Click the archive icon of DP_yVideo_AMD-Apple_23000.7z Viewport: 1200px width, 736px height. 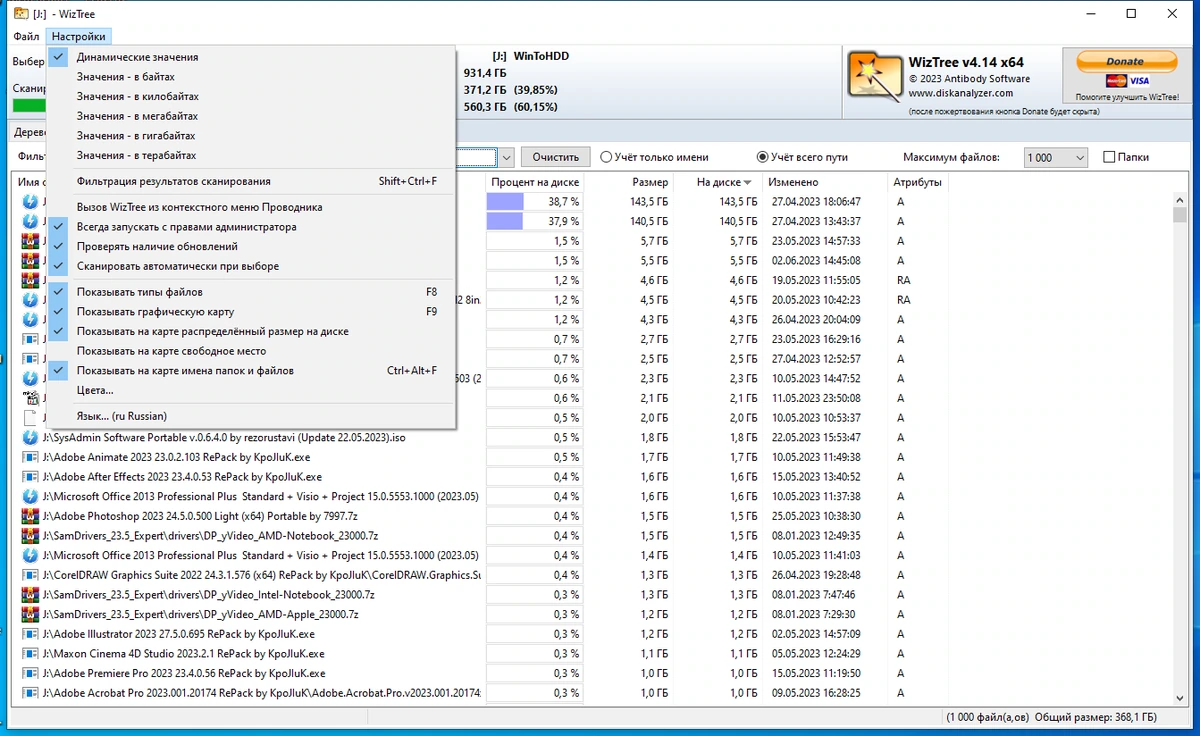click(x=30, y=614)
